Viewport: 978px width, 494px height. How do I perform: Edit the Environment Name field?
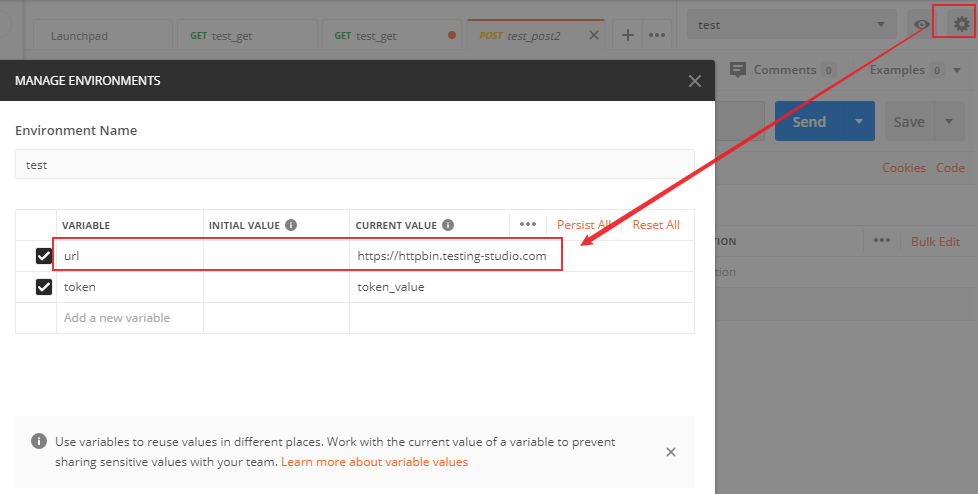point(354,165)
